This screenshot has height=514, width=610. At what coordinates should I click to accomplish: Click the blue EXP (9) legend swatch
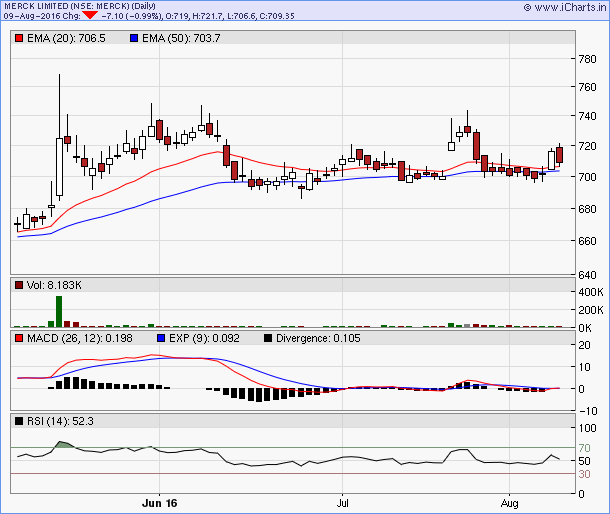161,338
